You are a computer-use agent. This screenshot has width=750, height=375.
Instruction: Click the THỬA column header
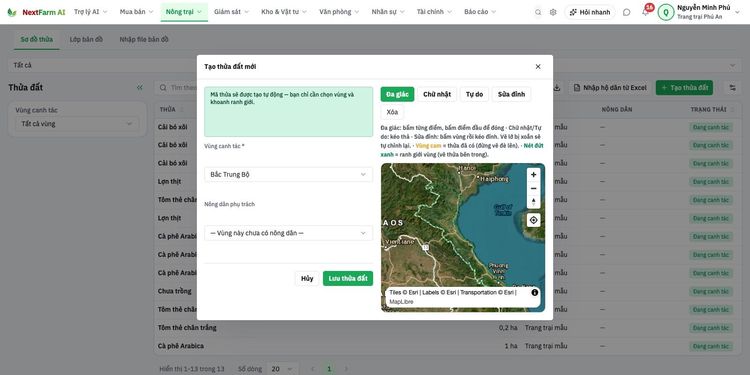click(167, 110)
